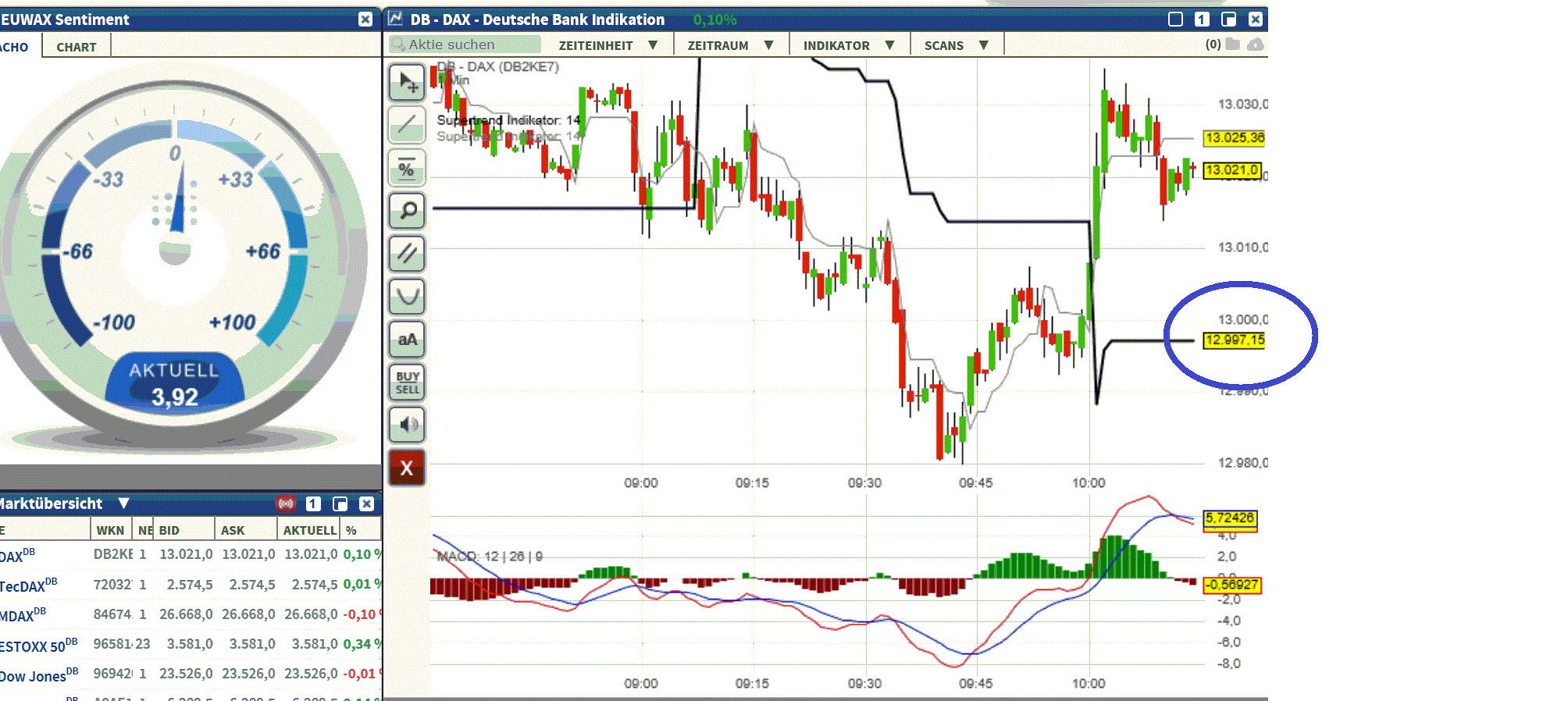This screenshot has height=701, width=1568.
Task: Select the percent retracement tool
Action: click(x=407, y=168)
